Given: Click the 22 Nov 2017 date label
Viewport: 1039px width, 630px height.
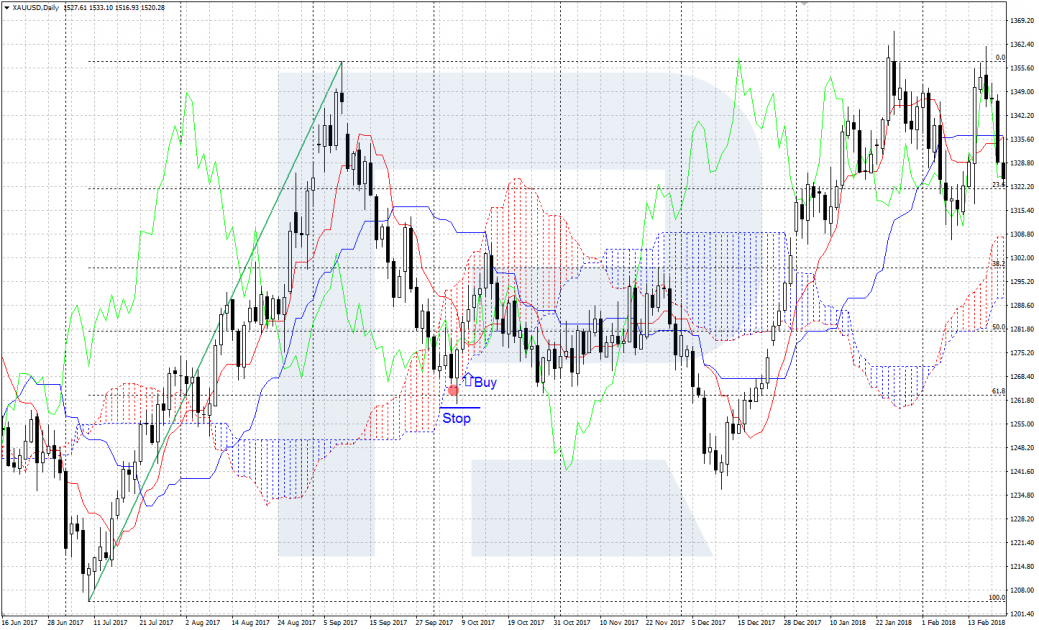Looking at the screenshot, I should [x=665, y=623].
